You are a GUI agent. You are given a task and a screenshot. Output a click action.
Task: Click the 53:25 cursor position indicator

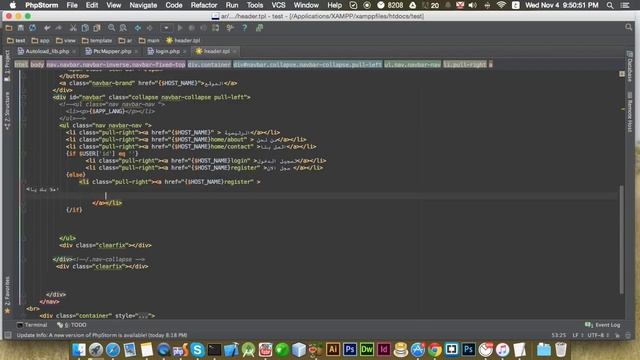(559, 335)
